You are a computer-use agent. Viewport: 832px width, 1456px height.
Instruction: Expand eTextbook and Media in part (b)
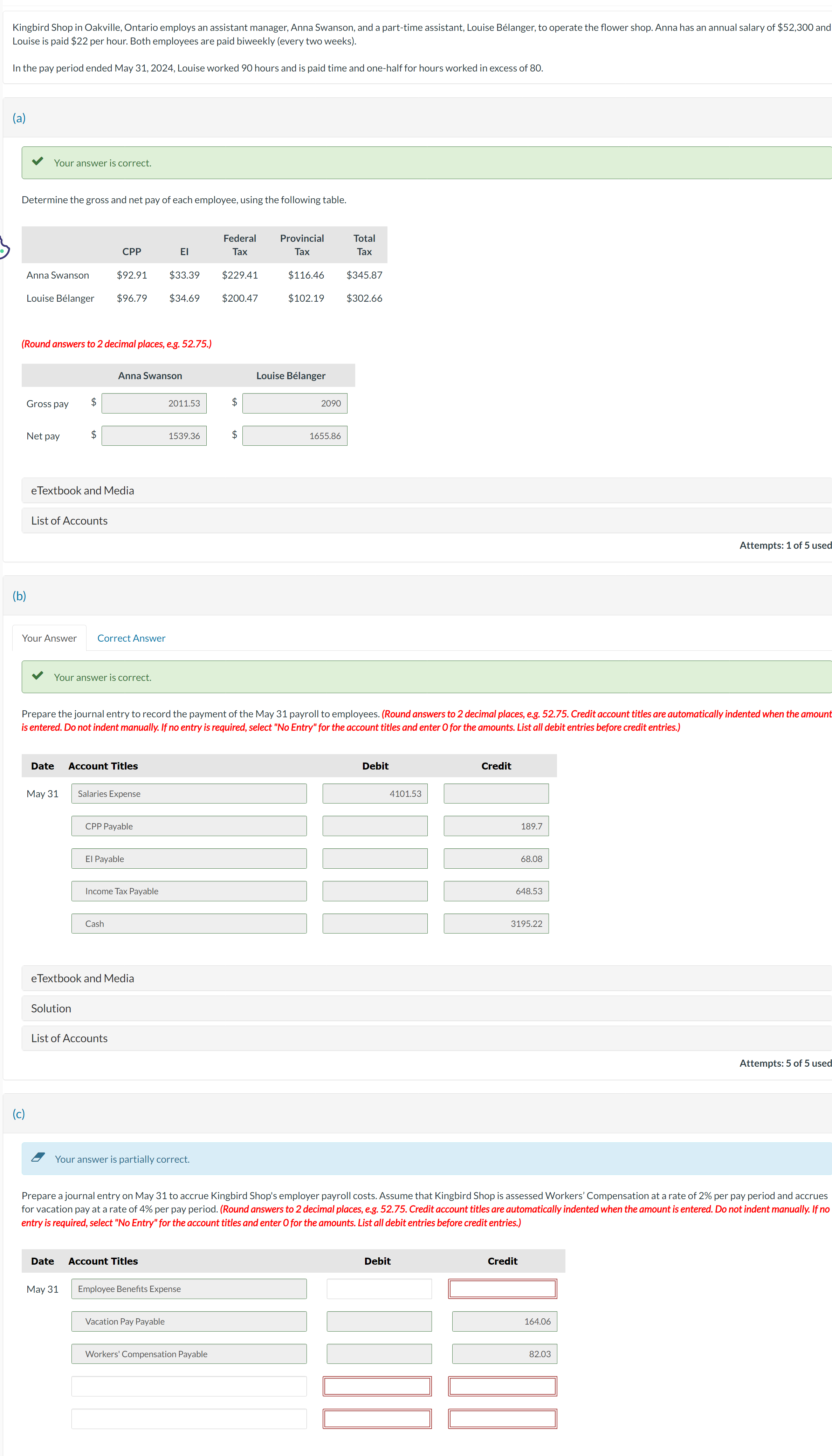[x=82, y=978]
